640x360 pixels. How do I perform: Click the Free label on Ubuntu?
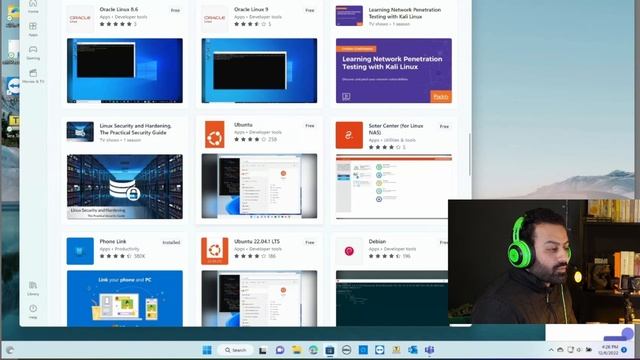tap(310, 126)
